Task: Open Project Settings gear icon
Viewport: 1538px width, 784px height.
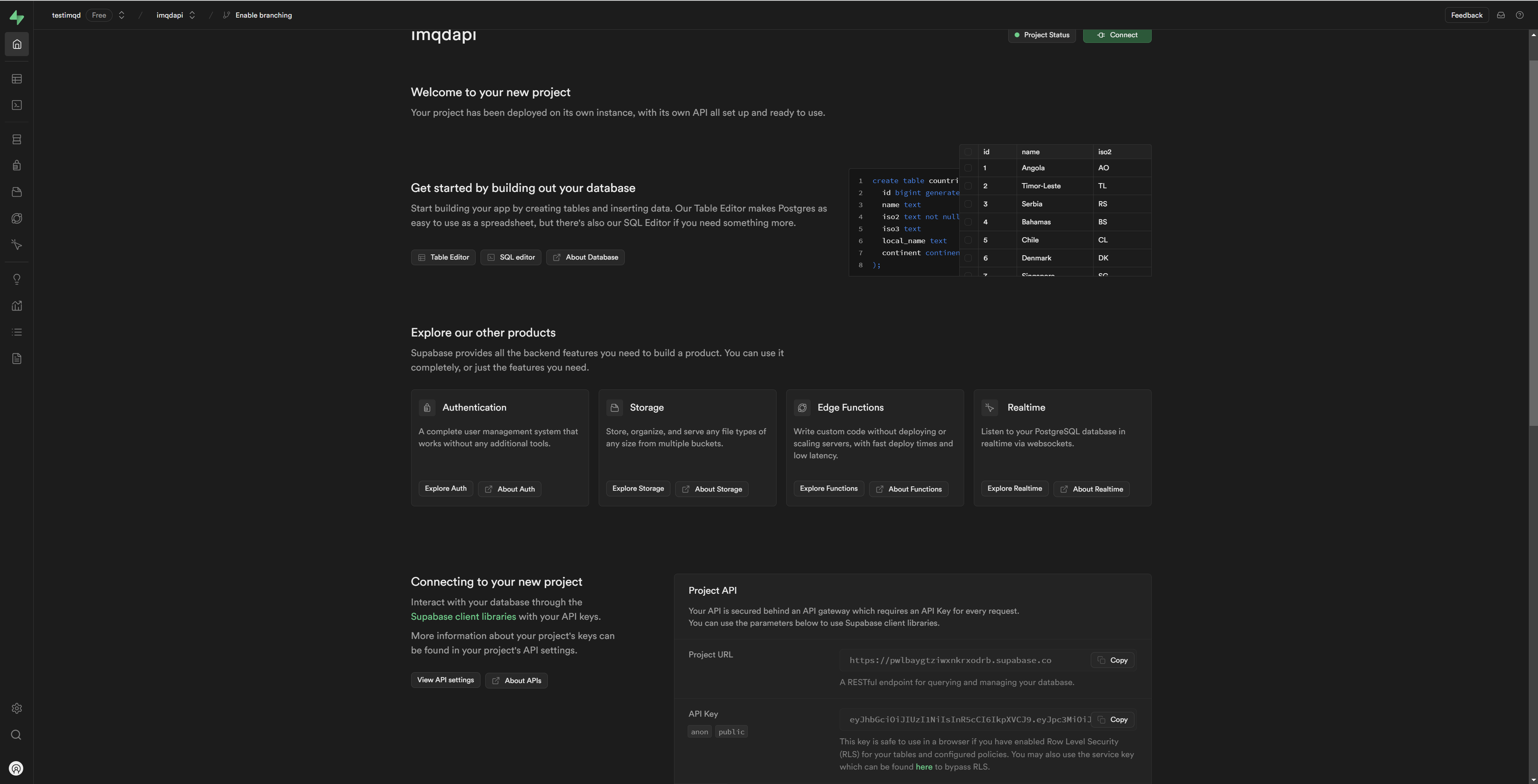Action: point(17,708)
